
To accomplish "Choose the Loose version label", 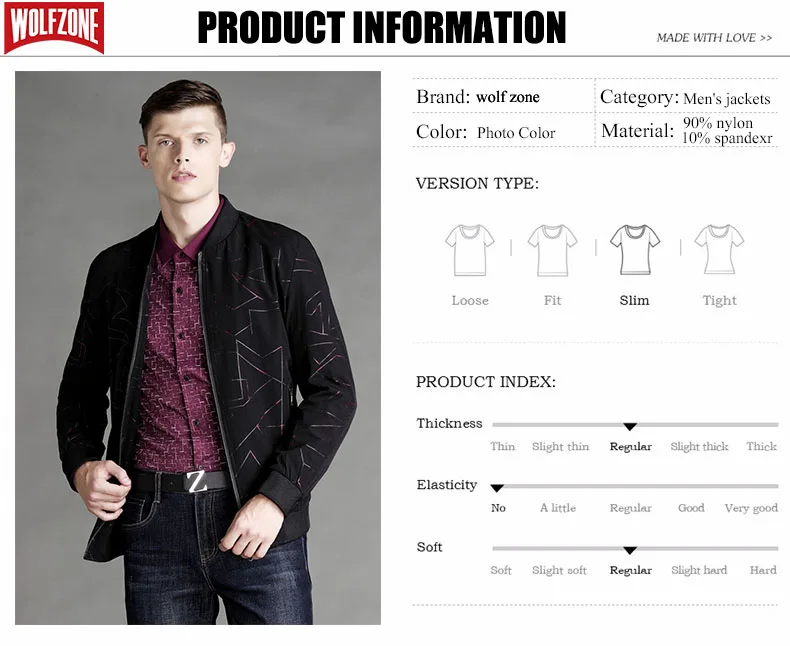I will [x=470, y=300].
